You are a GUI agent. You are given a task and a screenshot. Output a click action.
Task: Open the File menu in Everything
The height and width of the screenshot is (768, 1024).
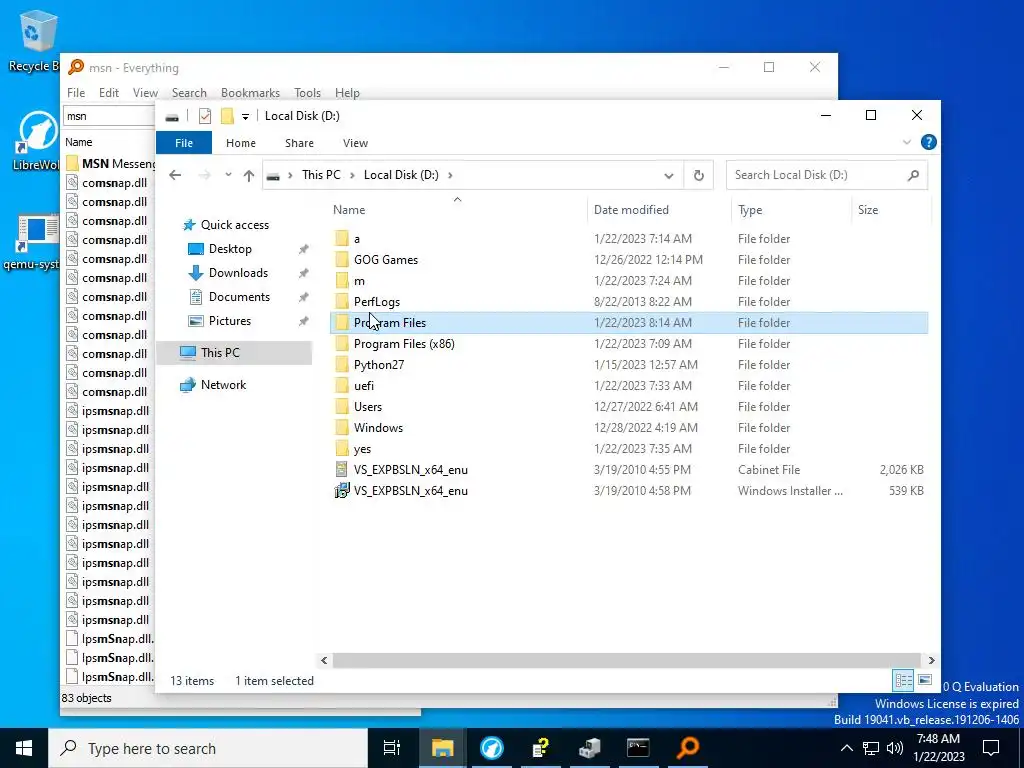pos(76,93)
